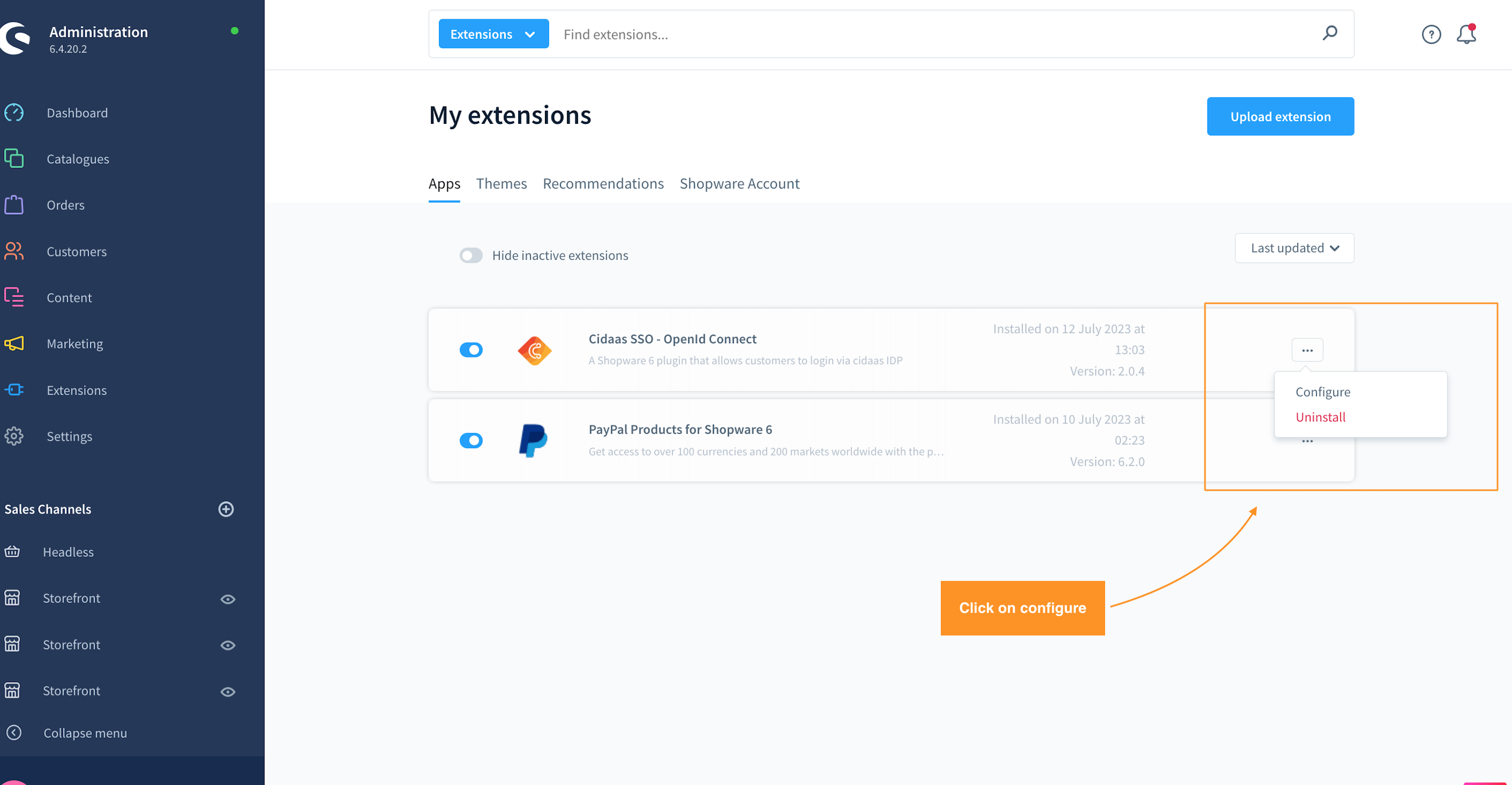Enable Hide inactive extensions toggle

tap(471, 255)
